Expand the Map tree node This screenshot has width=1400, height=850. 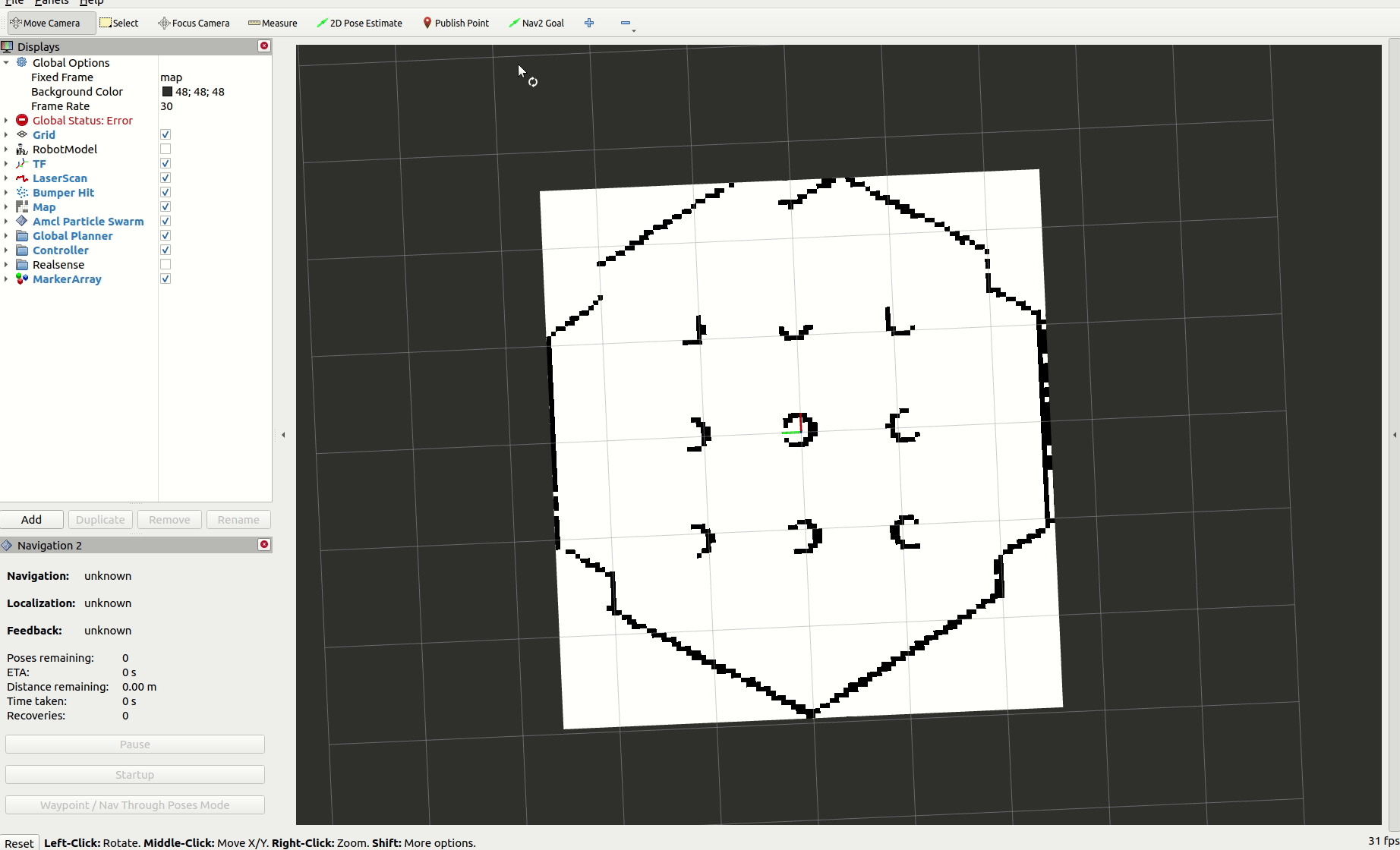6,206
